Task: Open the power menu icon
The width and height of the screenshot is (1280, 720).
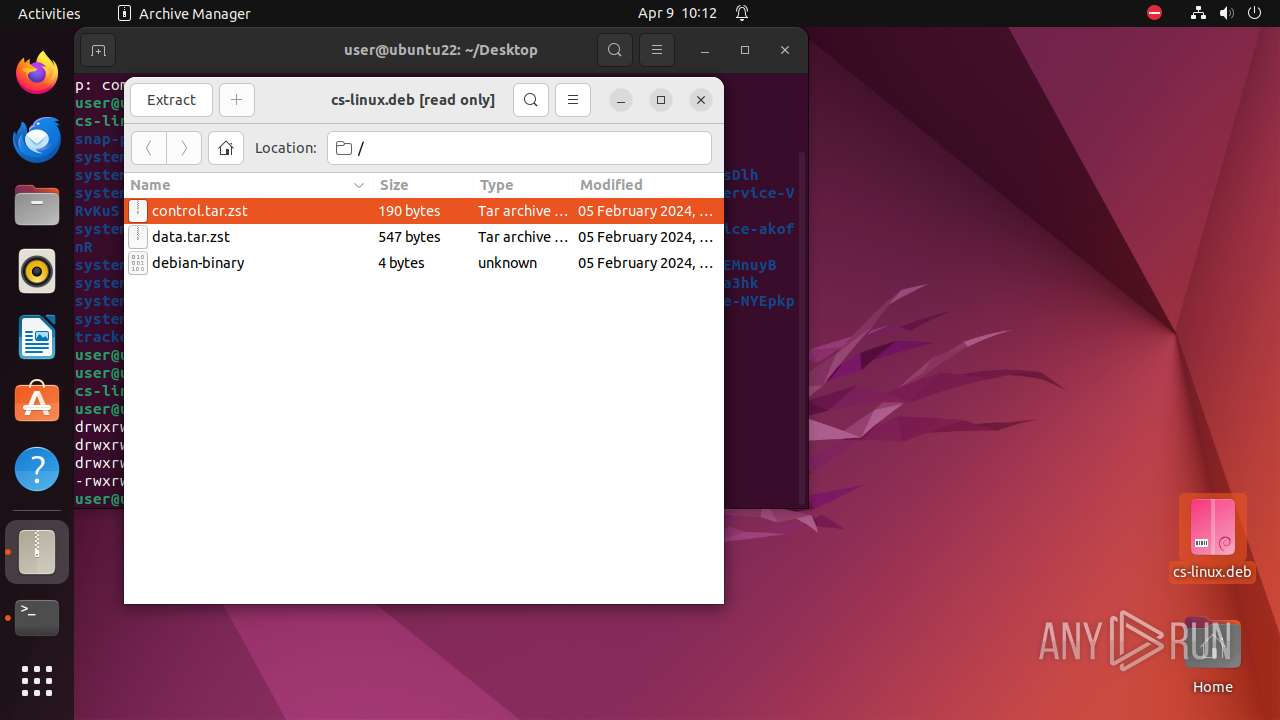Action: 1254,13
